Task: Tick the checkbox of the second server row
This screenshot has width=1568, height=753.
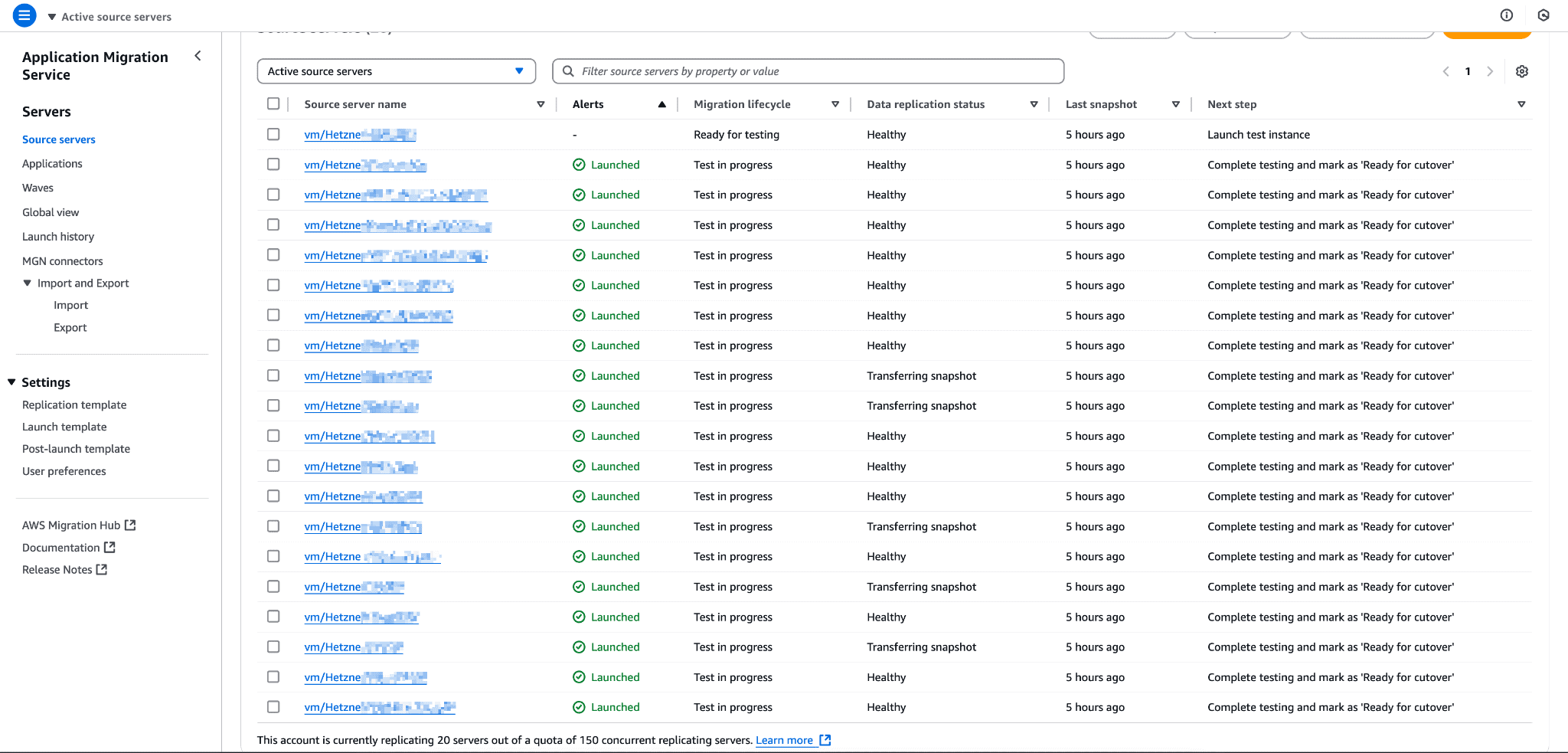Action: [273, 164]
